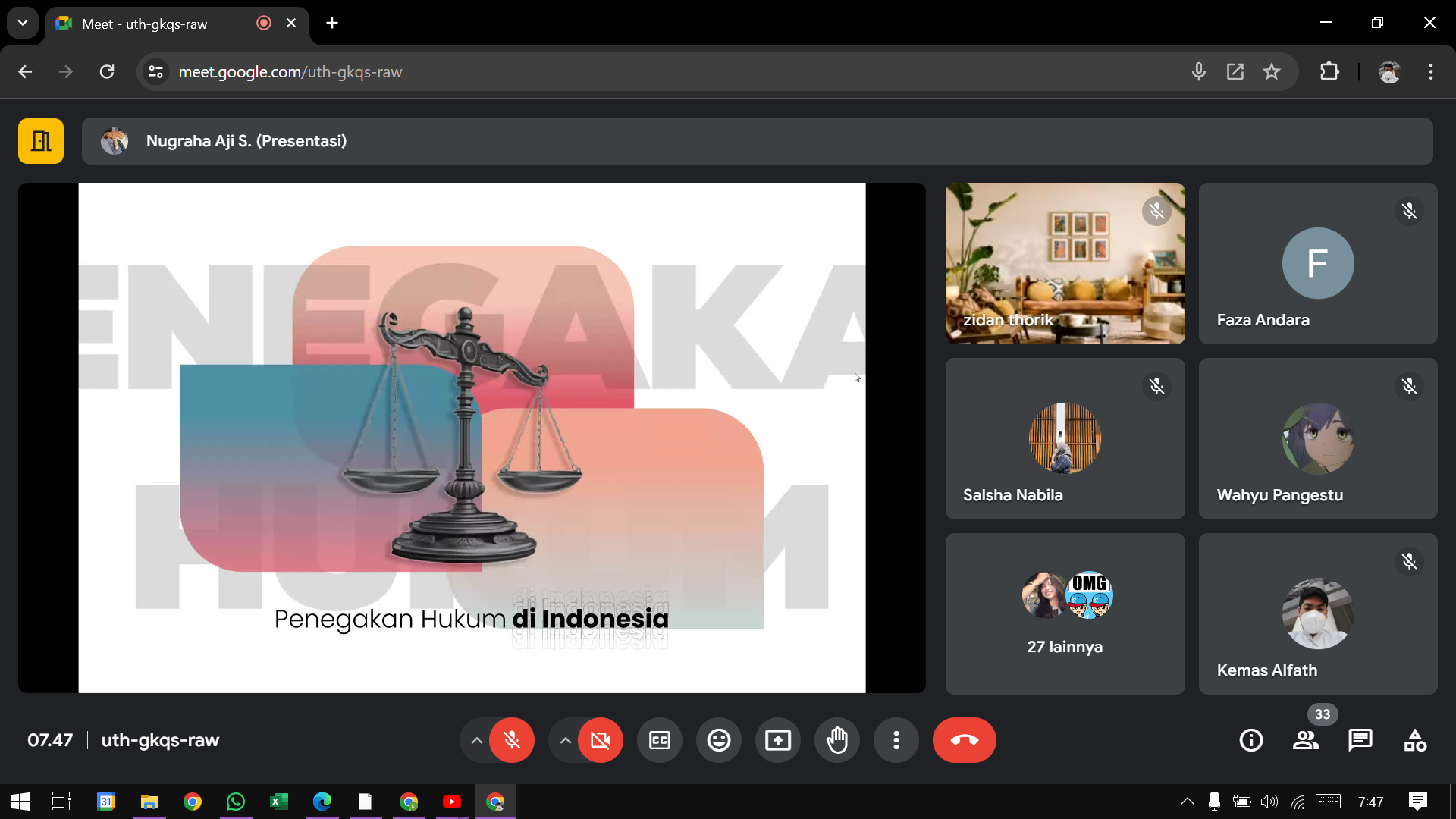The image size is (1456, 819).
Task: Click the 27 lainnya participants tile
Action: pos(1065,613)
